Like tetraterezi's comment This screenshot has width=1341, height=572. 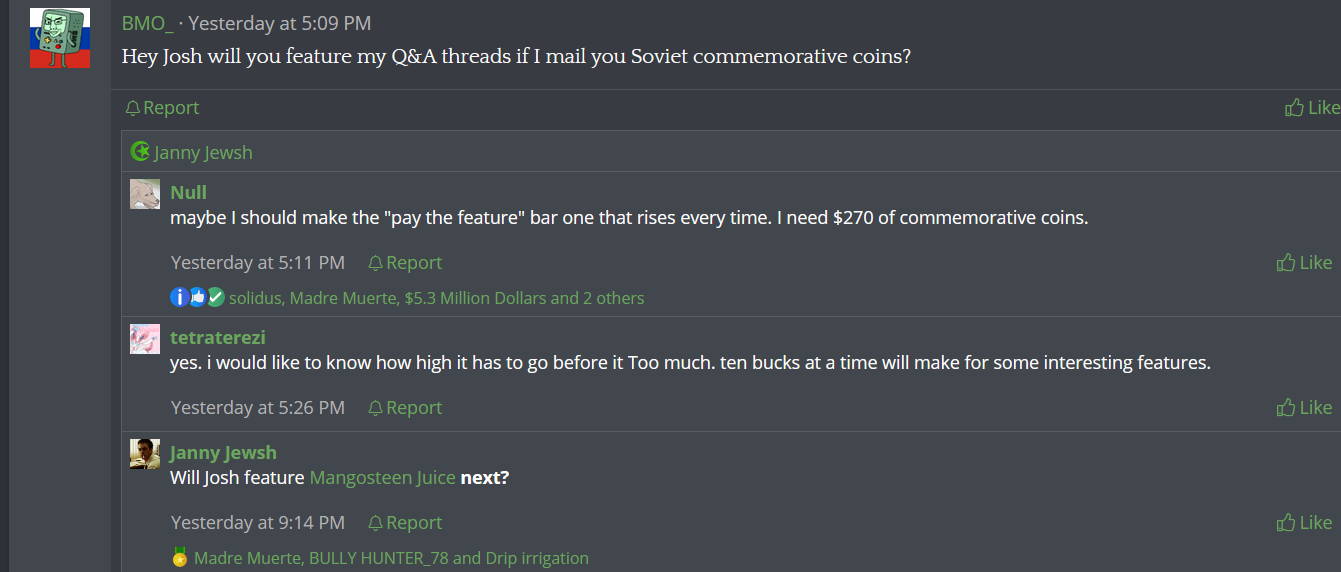pos(1304,408)
